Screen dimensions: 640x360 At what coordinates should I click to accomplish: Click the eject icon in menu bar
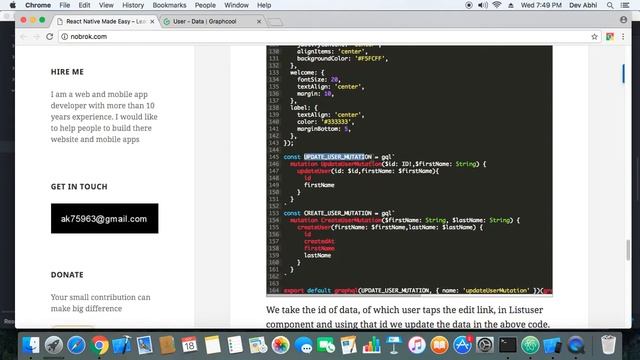click(511, 5)
